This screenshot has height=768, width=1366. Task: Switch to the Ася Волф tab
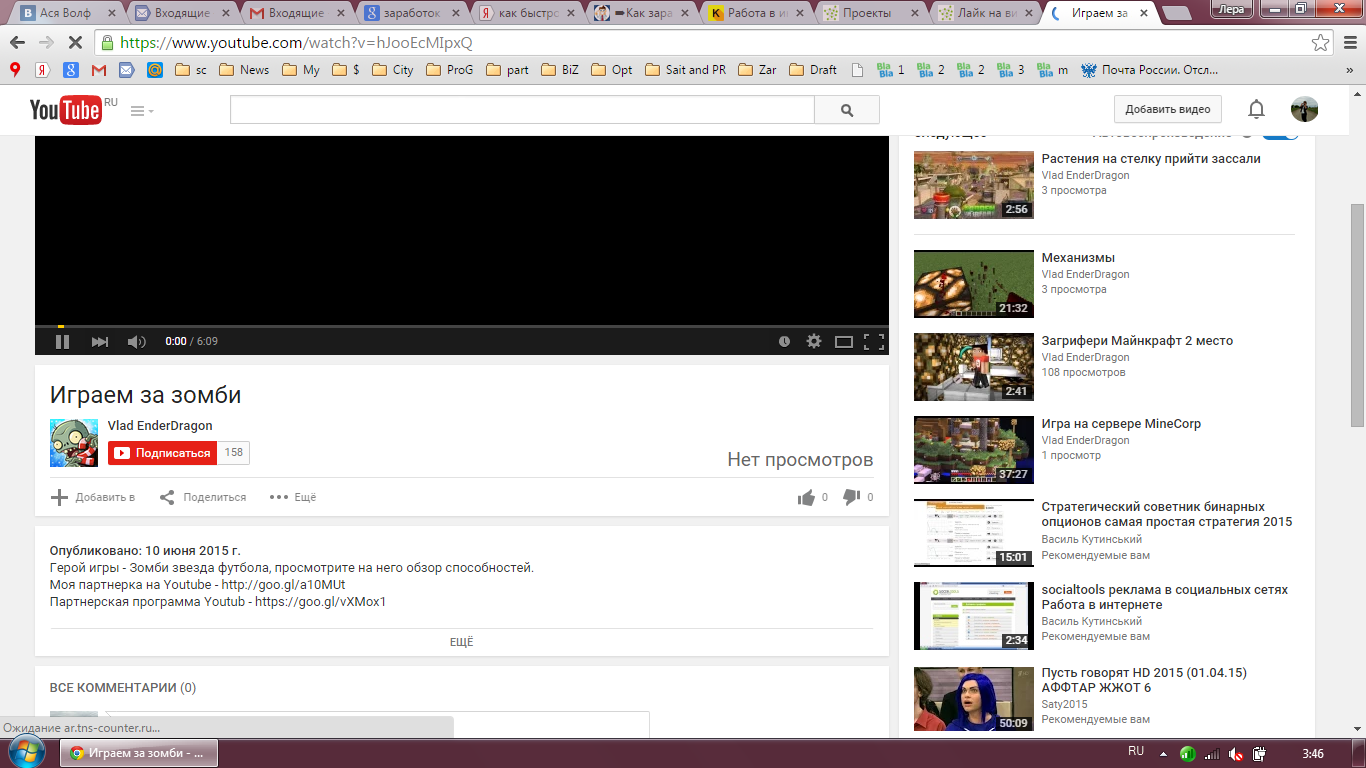69,14
